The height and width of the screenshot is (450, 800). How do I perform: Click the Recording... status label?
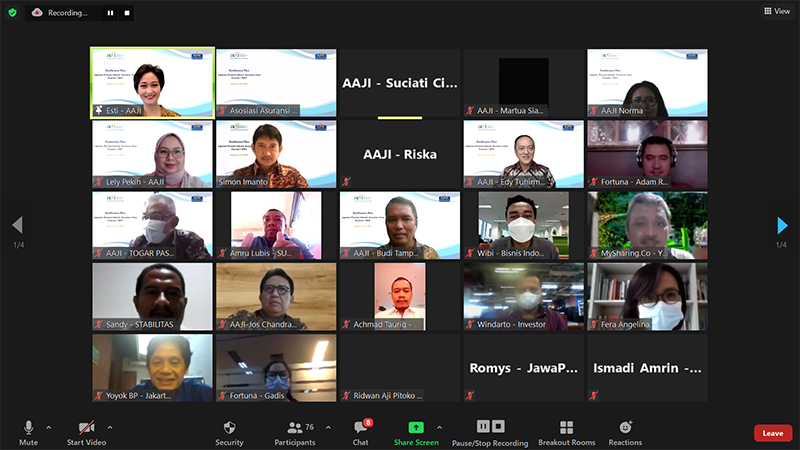pos(68,13)
